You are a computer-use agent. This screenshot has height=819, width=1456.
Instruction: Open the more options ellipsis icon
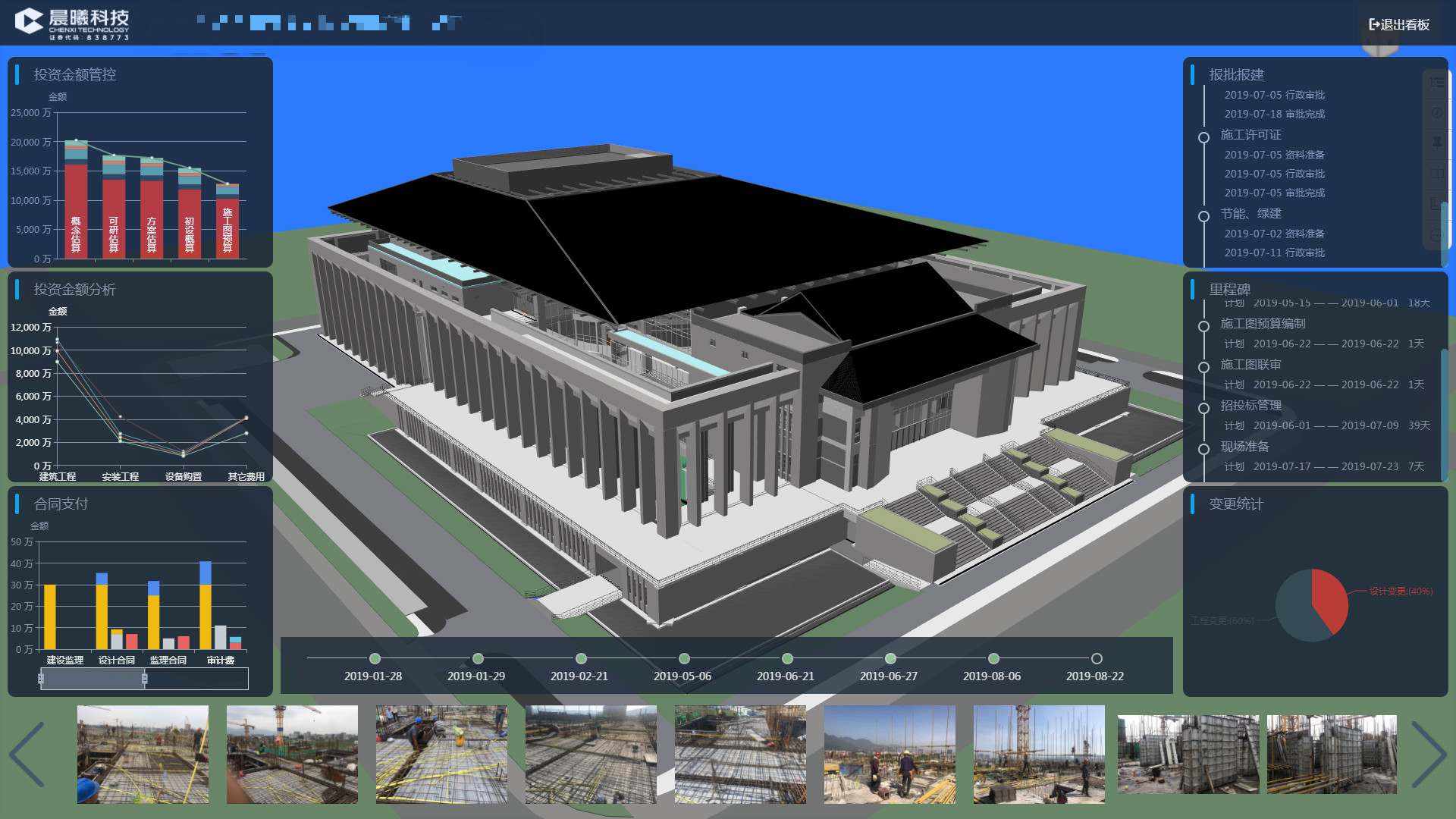[1436, 234]
